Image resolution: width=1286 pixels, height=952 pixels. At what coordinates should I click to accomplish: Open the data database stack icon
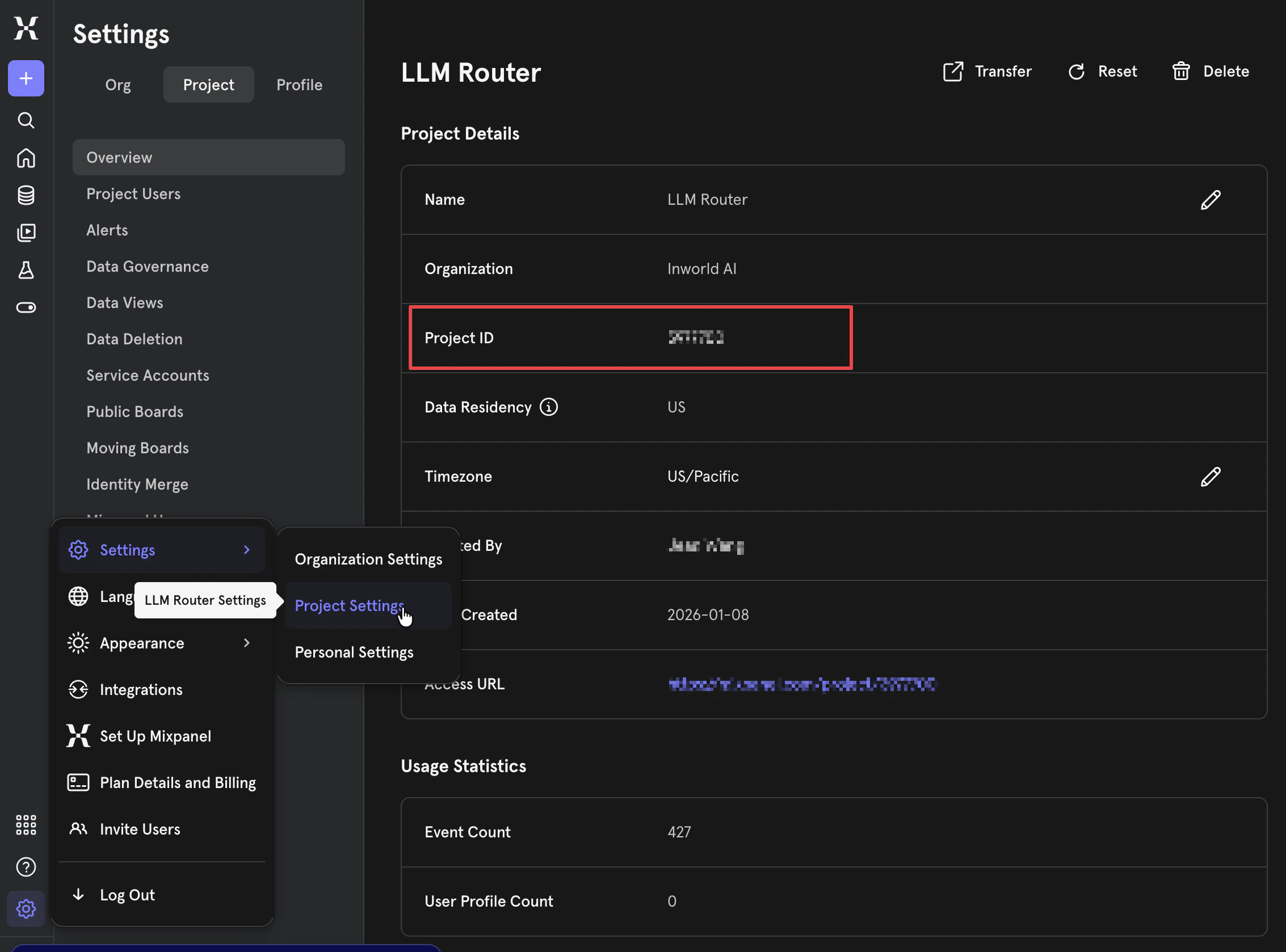[26, 195]
